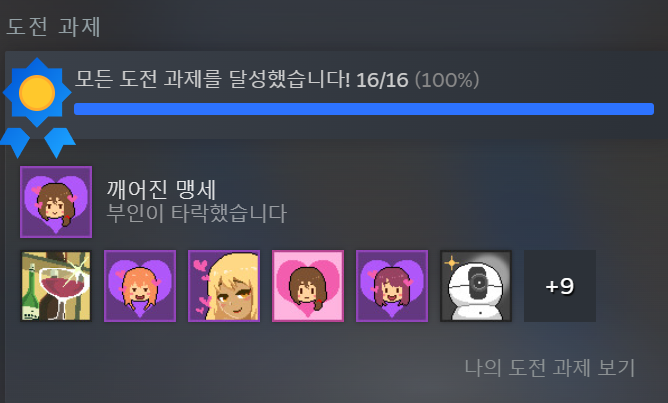This screenshot has height=403, width=668.
Task: Select the 깨어진 맹세 achievement title
Action: point(161,190)
